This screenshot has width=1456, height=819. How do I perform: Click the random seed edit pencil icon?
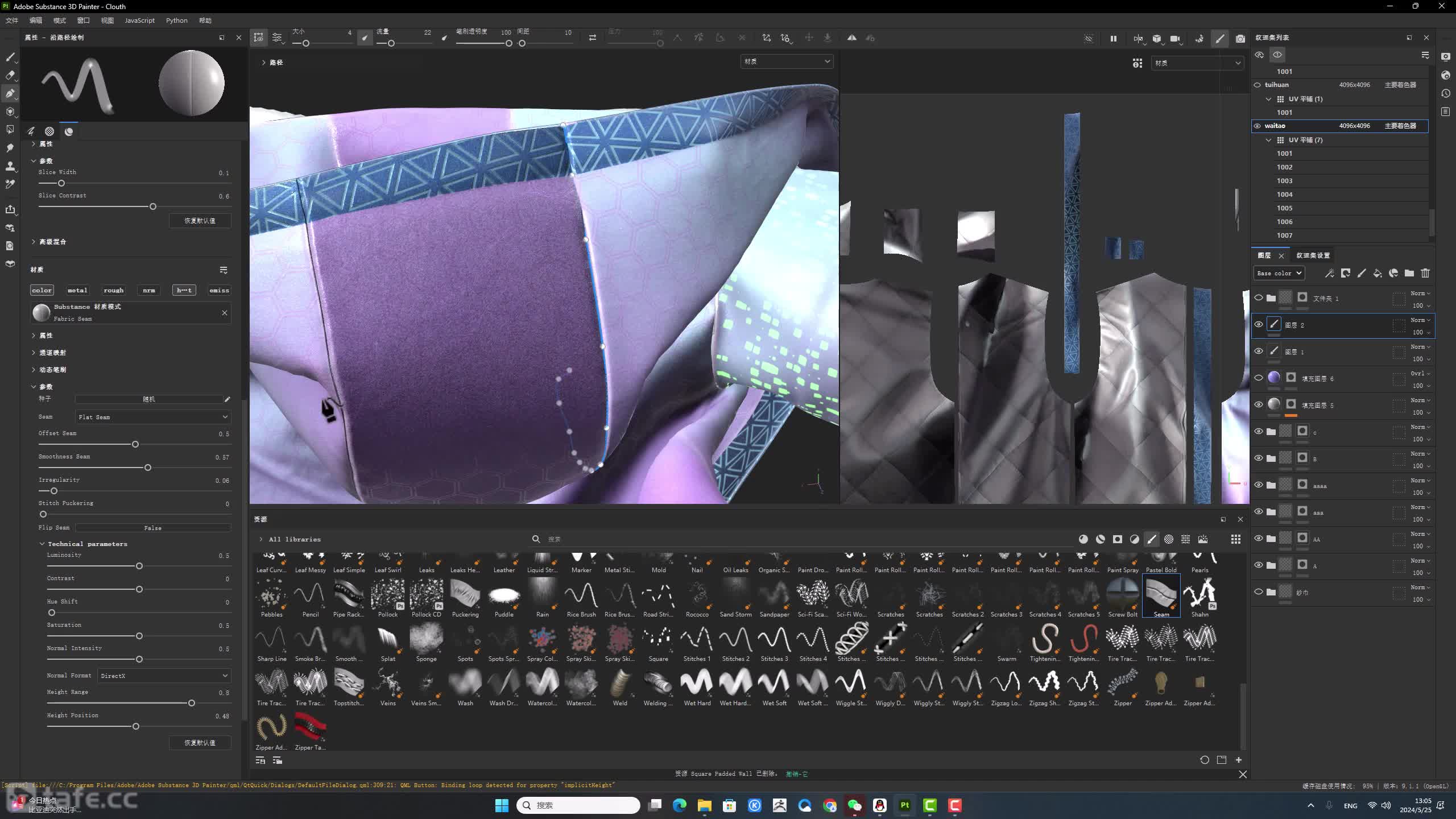[227, 399]
